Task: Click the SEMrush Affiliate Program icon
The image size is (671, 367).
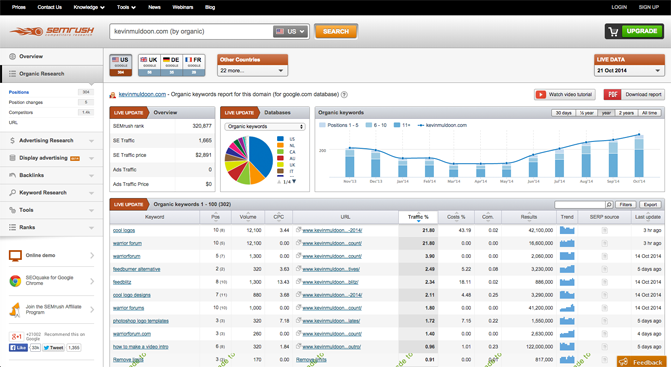Action: [15, 310]
